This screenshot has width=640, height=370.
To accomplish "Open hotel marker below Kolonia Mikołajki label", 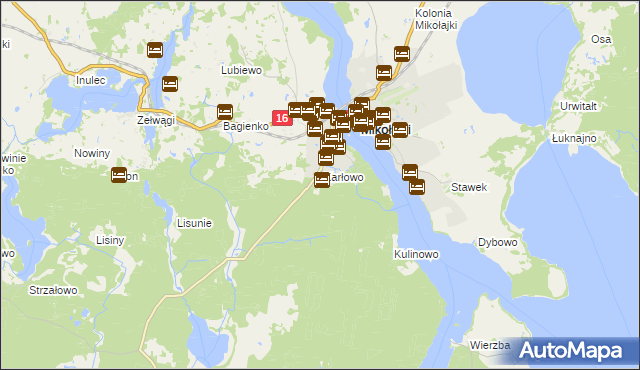I will pos(402,54).
